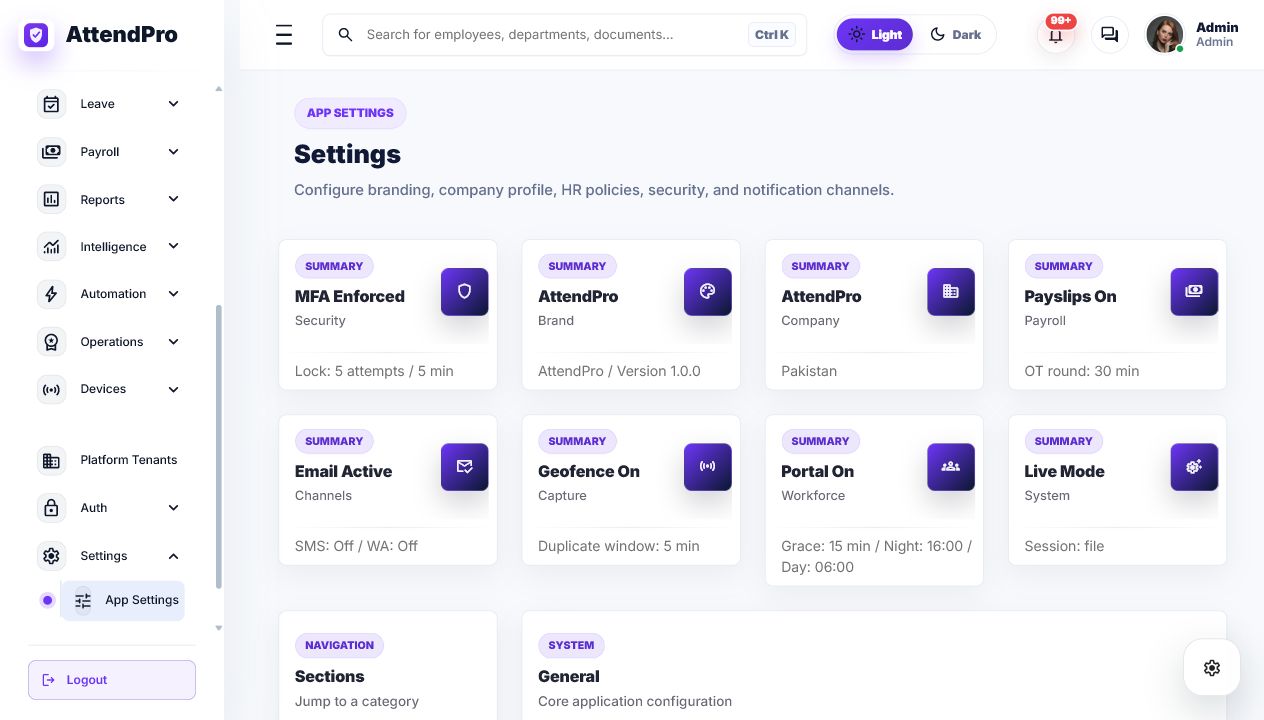The width and height of the screenshot is (1264, 720).
Task: Click the Admin profile avatar
Action: (x=1164, y=35)
